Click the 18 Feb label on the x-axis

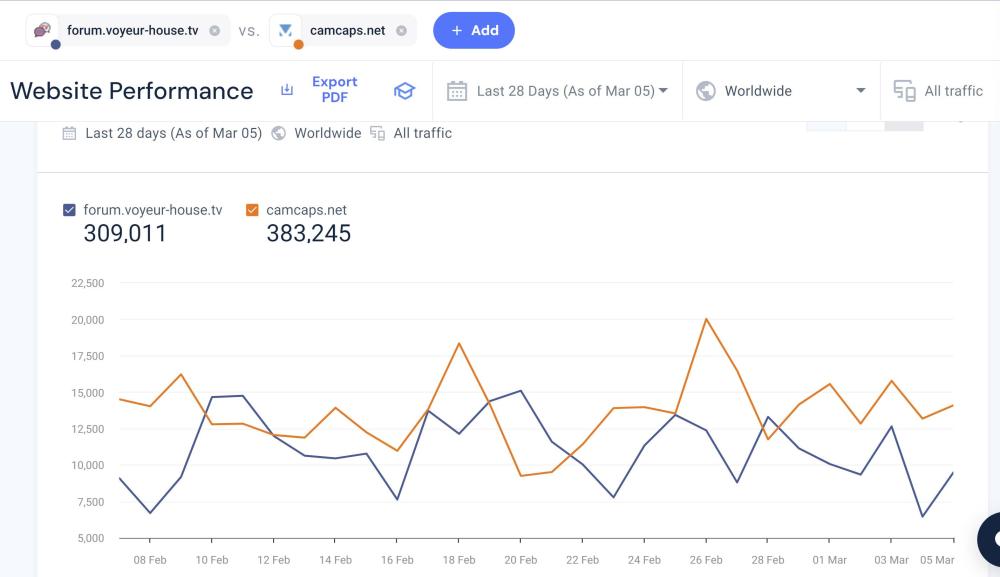[458, 560]
